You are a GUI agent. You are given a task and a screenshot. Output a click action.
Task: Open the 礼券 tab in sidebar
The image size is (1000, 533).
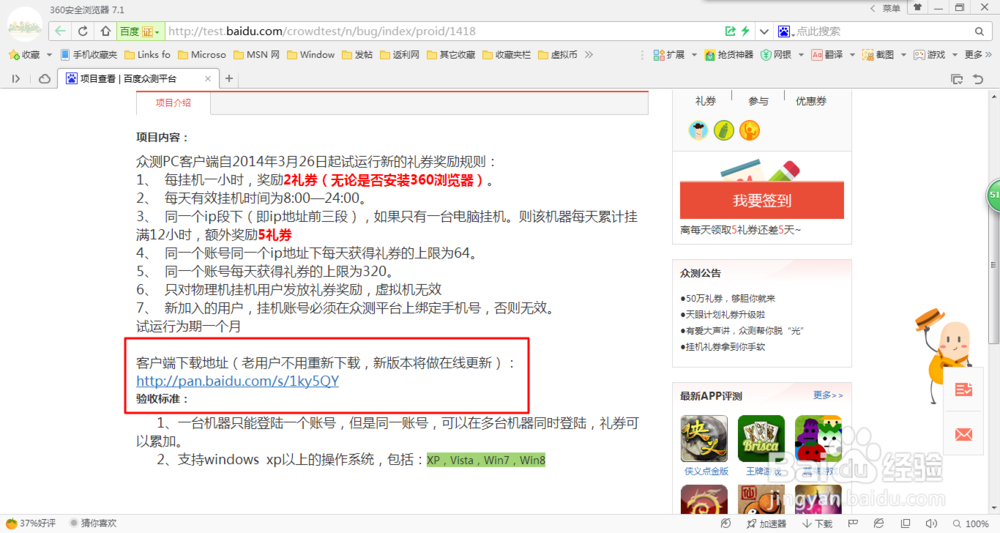point(705,101)
